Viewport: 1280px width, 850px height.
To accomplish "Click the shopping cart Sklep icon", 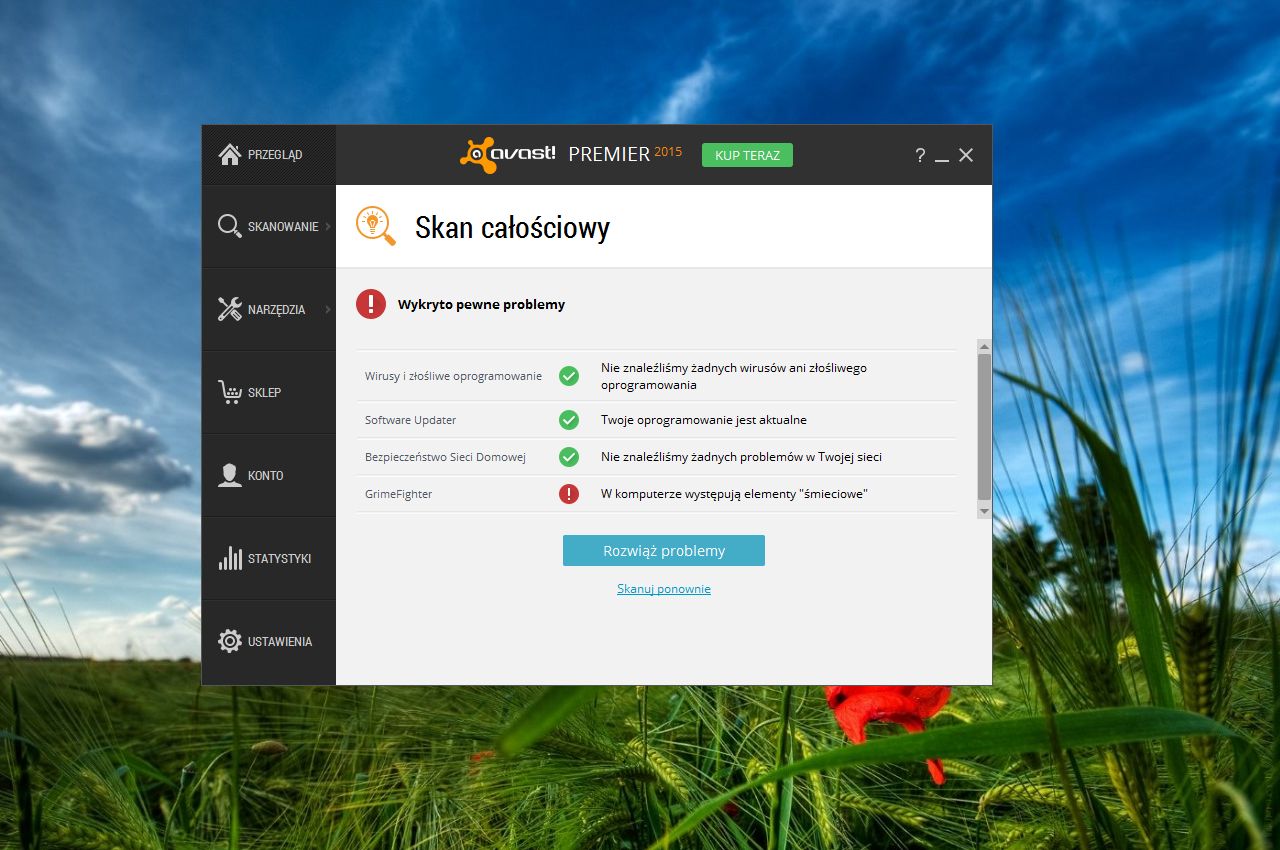I will click(x=230, y=392).
